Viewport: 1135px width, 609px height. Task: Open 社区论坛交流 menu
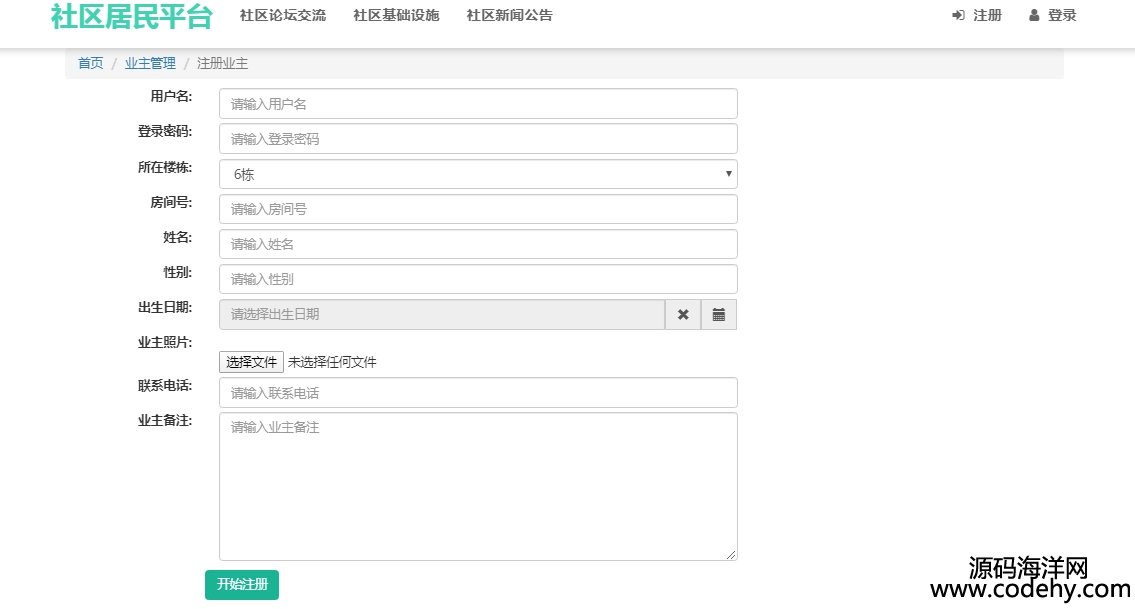point(283,15)
